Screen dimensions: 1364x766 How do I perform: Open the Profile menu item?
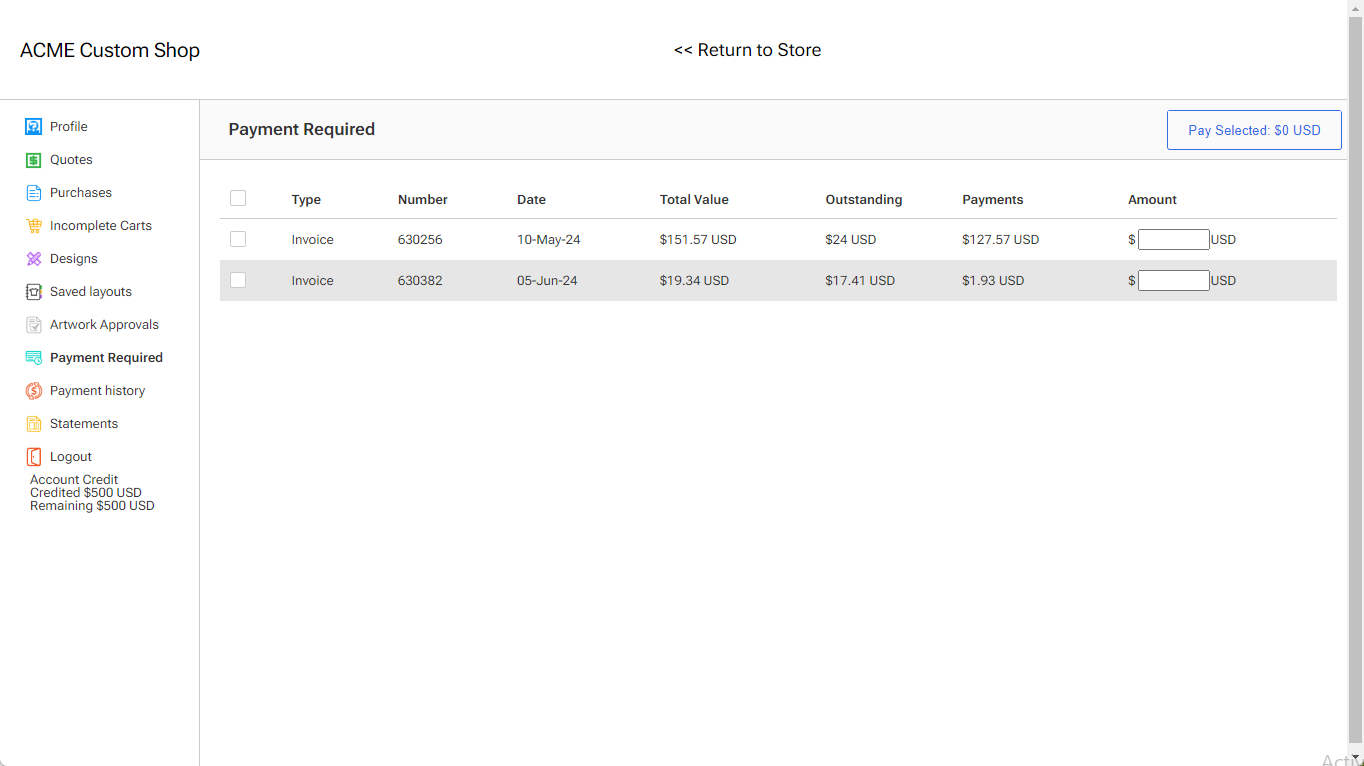coord(69,127)
